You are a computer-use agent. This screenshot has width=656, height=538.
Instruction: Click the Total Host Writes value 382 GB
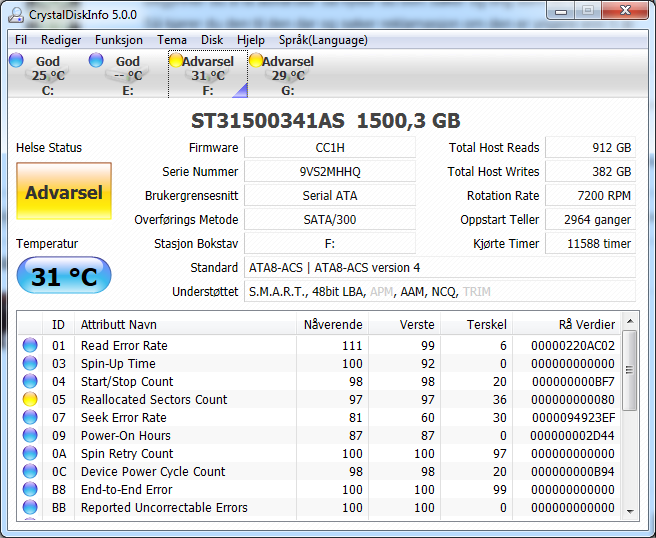[x=590, y=172]
